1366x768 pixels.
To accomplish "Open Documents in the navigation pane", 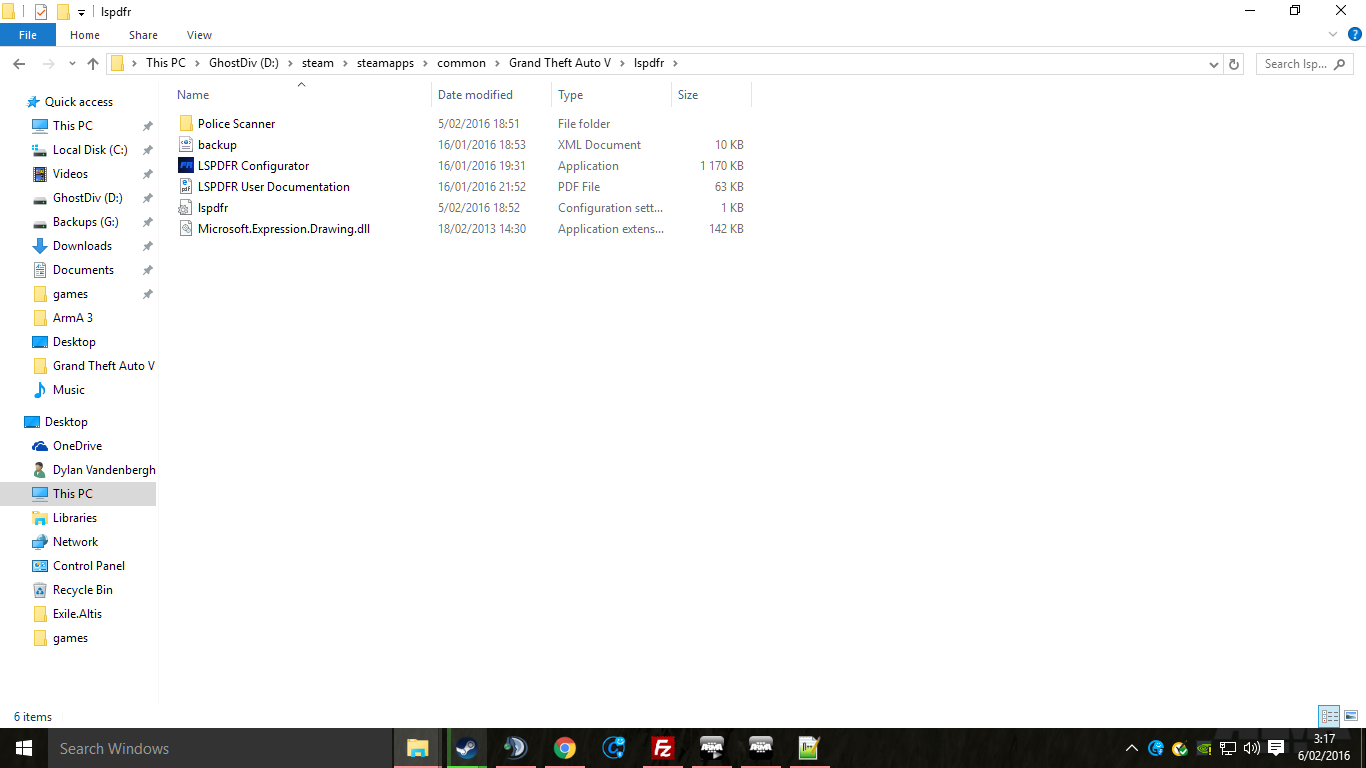I will (83, 270).
